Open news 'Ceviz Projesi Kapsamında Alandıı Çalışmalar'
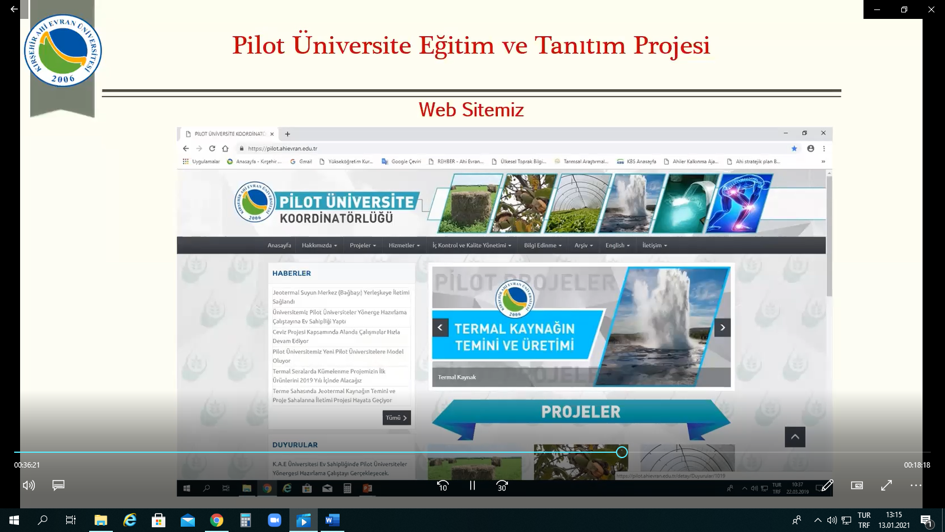The image size is (945, 532). 336,336
